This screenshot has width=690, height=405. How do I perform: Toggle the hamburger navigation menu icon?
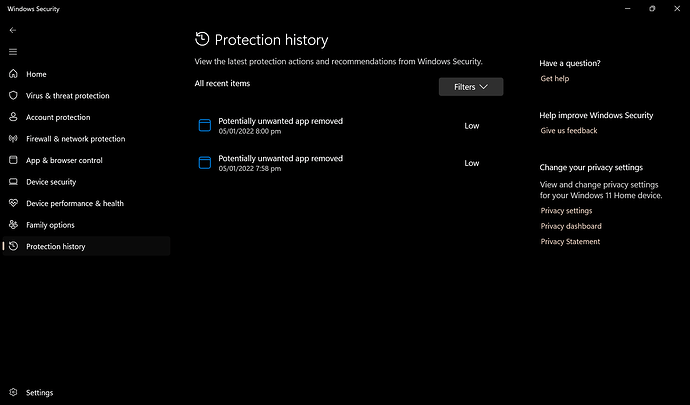tap(13, 52)
